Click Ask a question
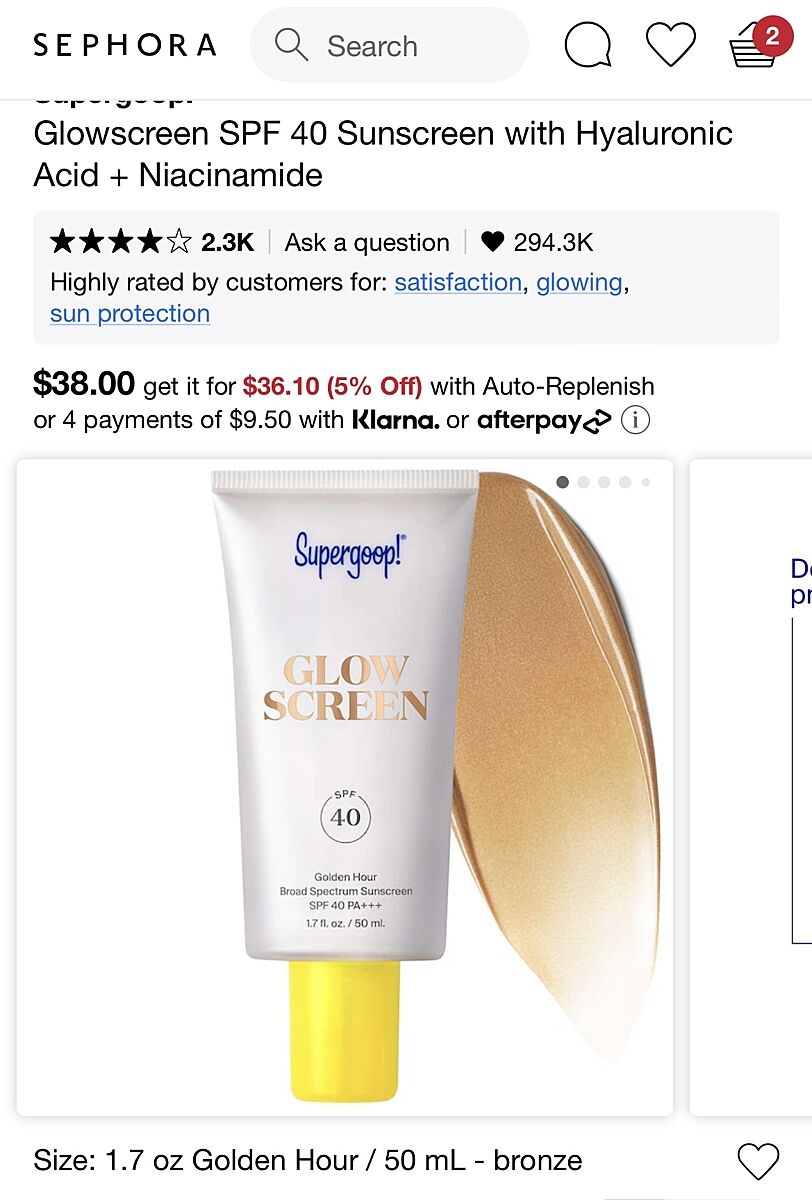 (367, 242)
